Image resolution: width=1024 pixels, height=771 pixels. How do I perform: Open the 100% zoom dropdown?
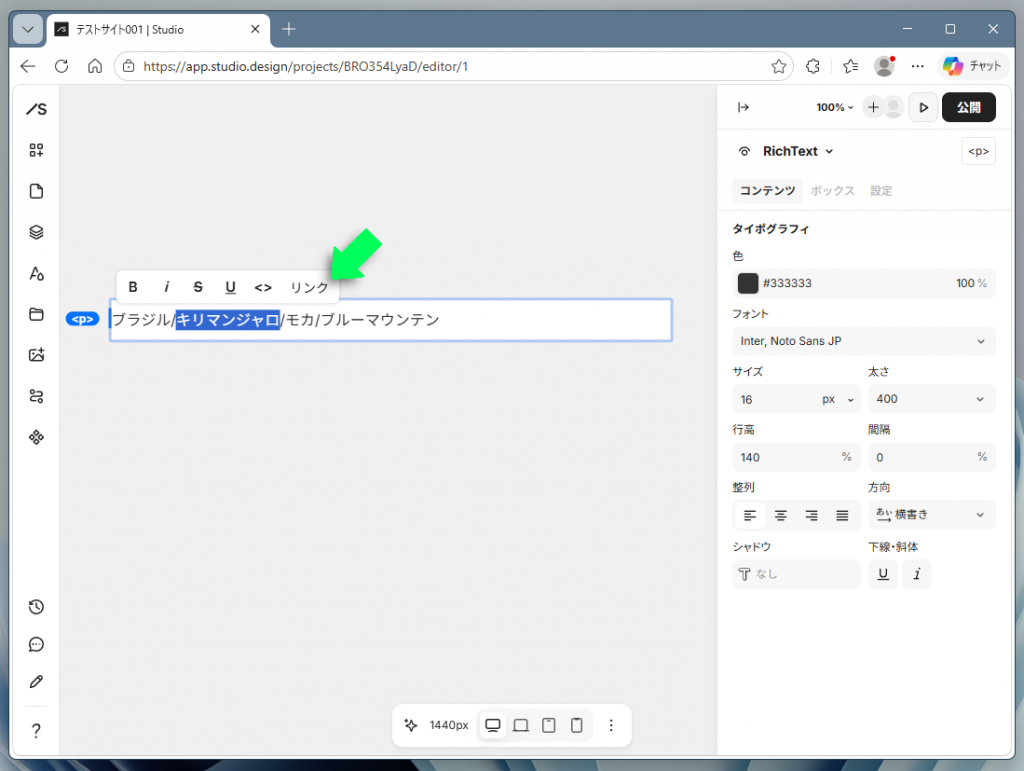(835, 108)
